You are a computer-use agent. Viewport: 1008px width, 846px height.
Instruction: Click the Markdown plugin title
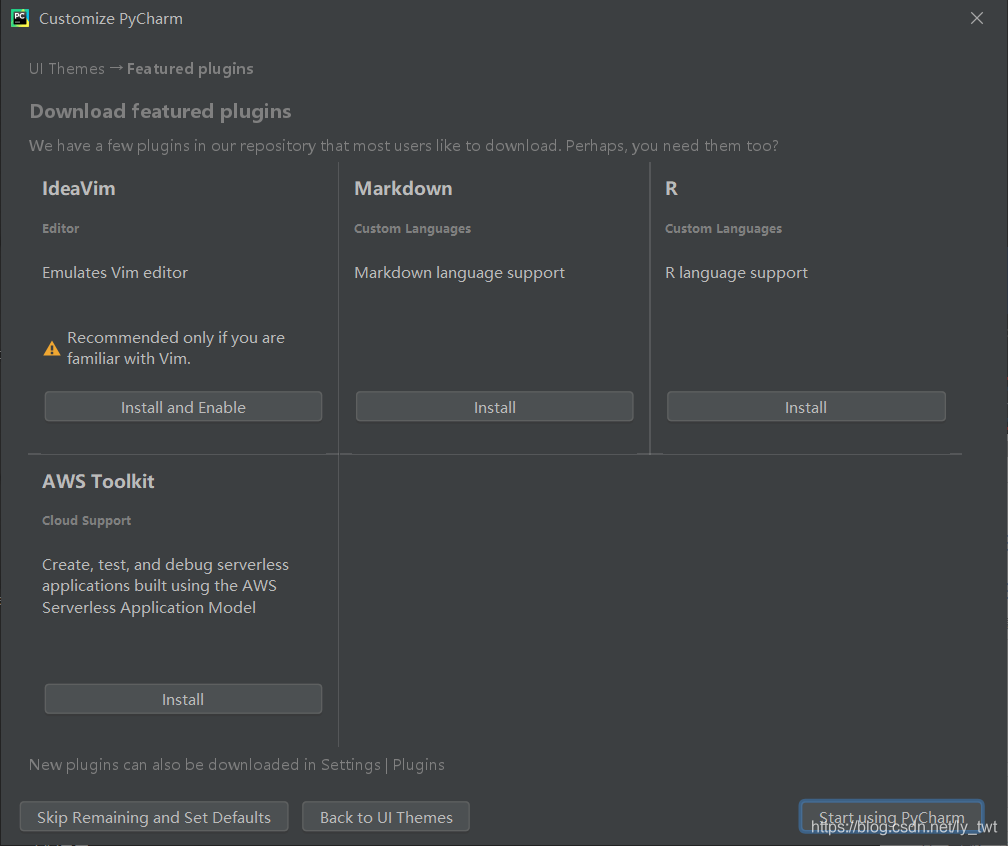point(403,188)
